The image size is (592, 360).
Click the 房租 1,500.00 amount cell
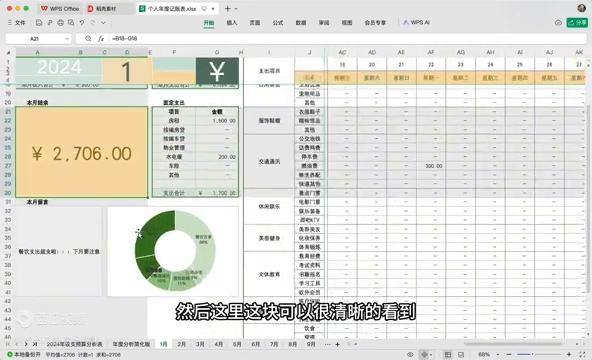(x=217, y=121)
